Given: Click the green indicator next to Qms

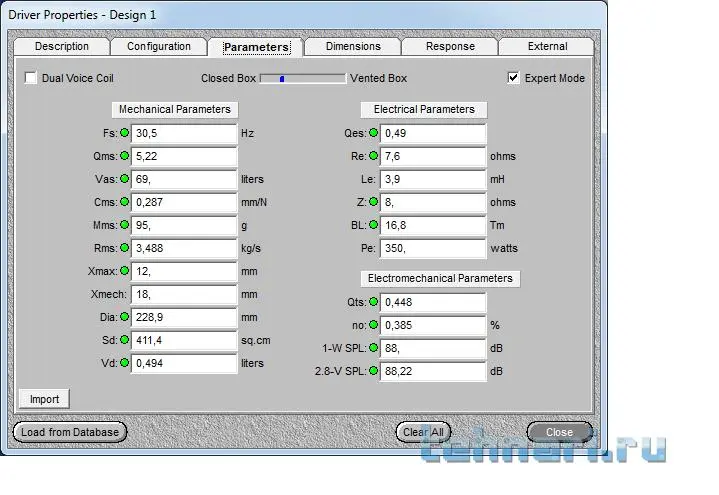Looking at the screenshot, I should click(x=124, y=156).
